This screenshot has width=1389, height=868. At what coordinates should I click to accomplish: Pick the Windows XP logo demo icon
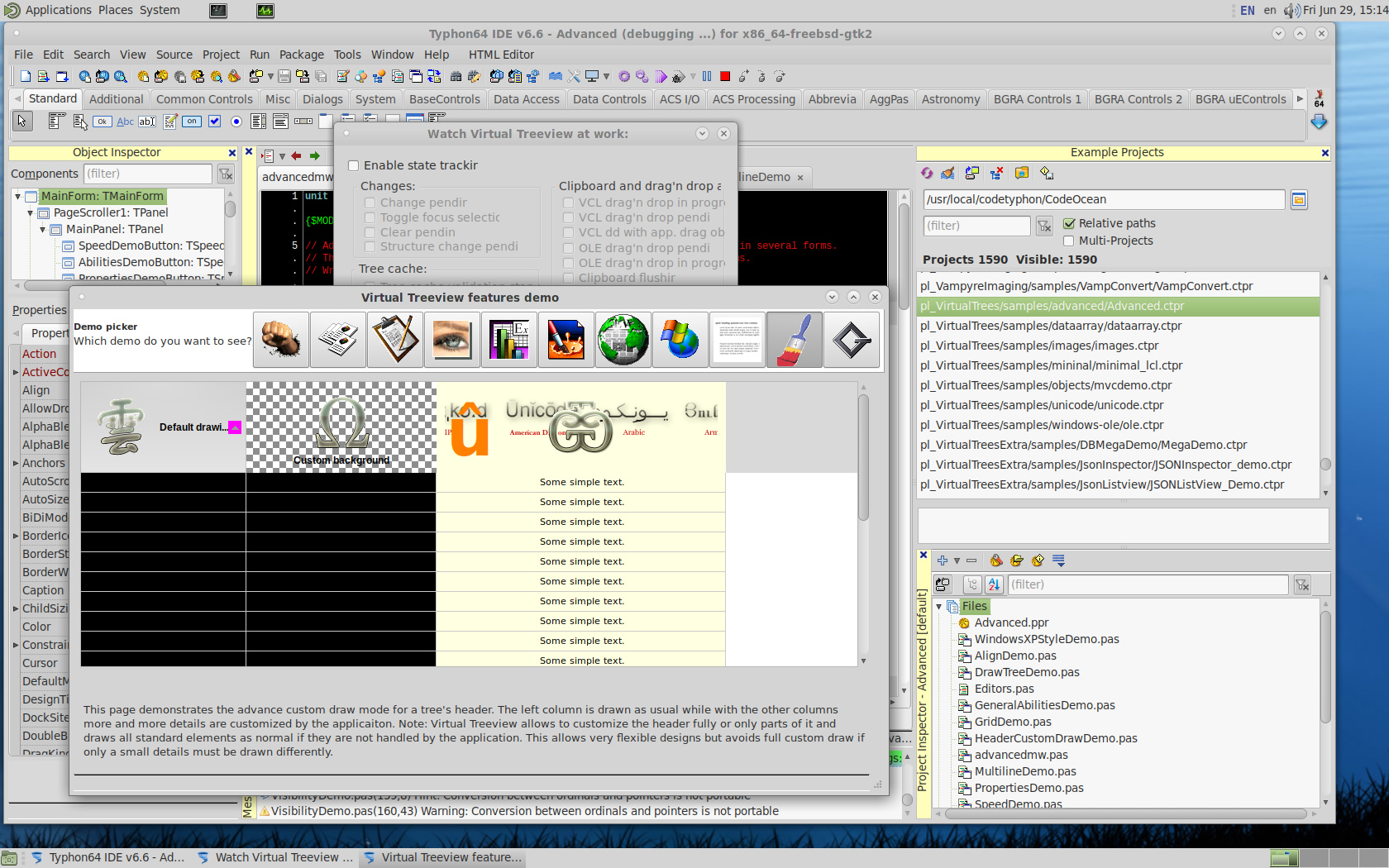point(680,340)
